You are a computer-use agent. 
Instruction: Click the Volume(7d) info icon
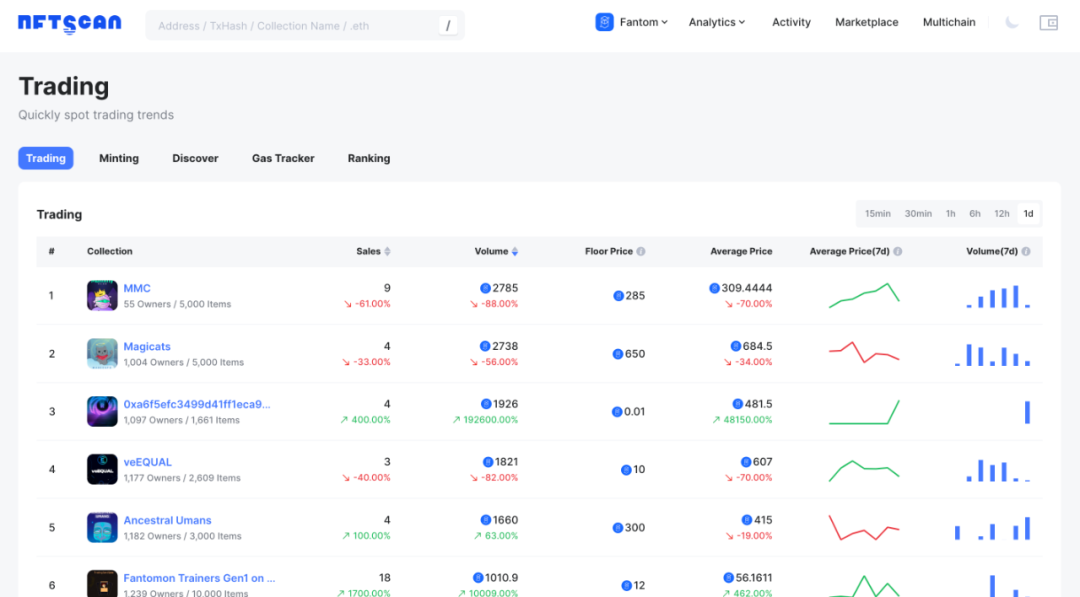(x=1024, y=251)
